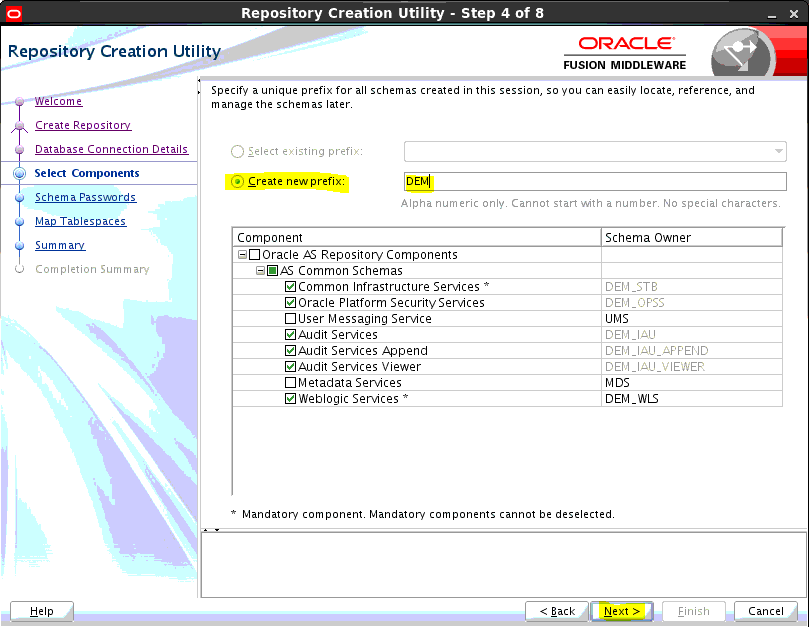This screenshot has width=809, height=627.
Task: Select the DEM_WLS schema owner cell
Action: point(692,398)
